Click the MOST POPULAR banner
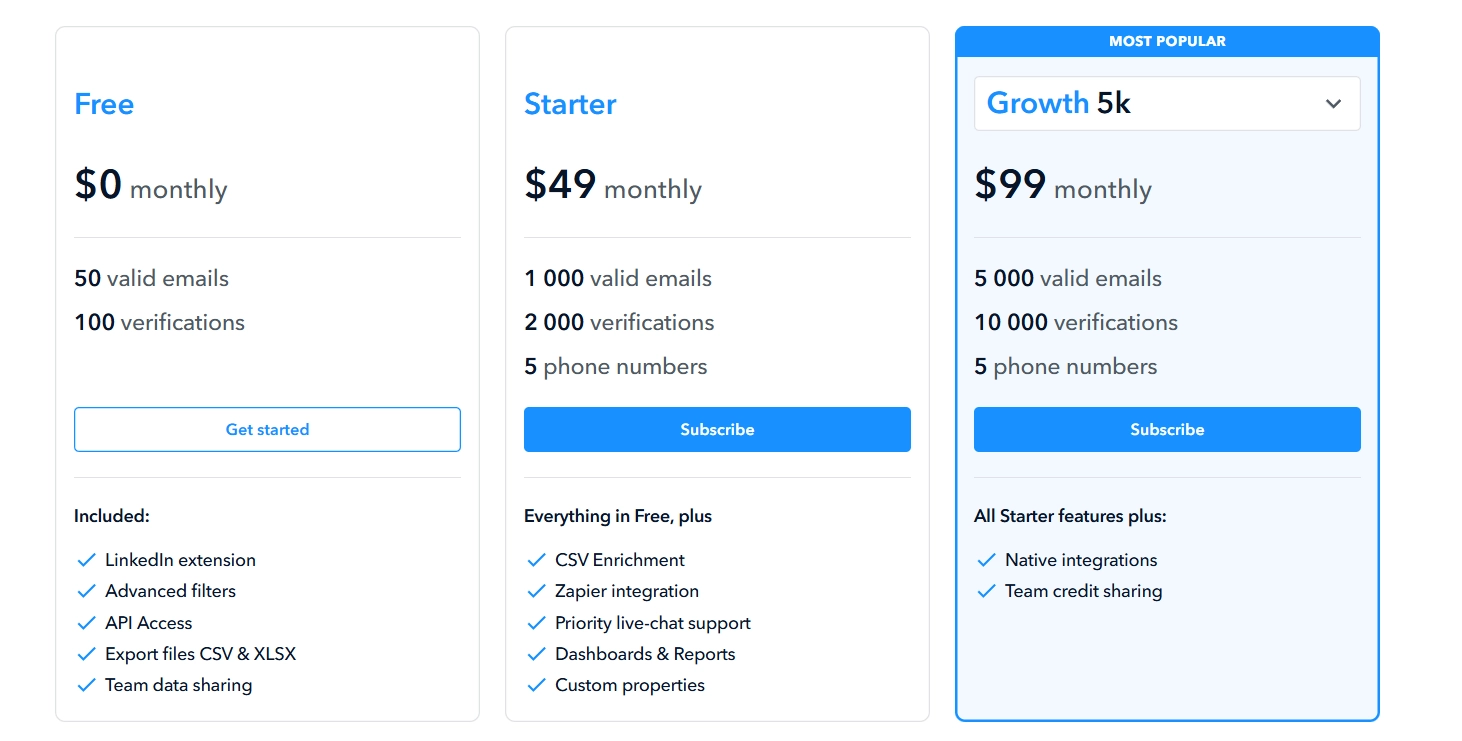 [x=1167, y=41]
